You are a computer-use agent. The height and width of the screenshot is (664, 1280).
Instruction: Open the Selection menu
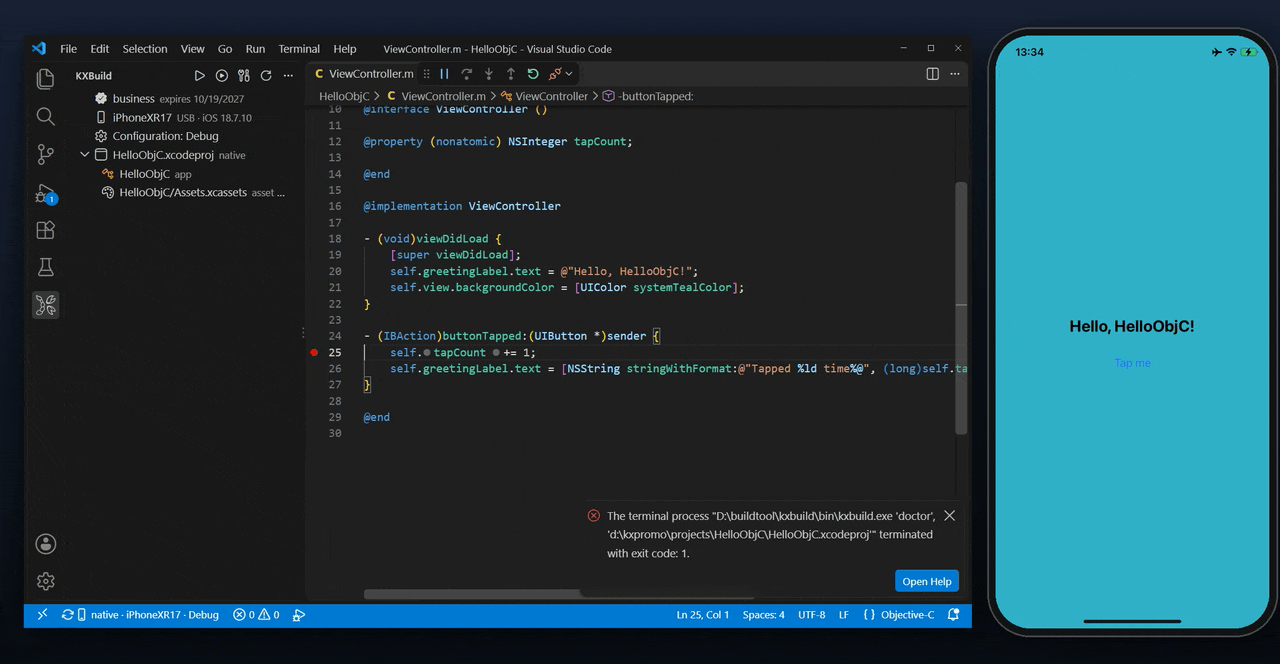pyautogui.click(x=145, y=49)
